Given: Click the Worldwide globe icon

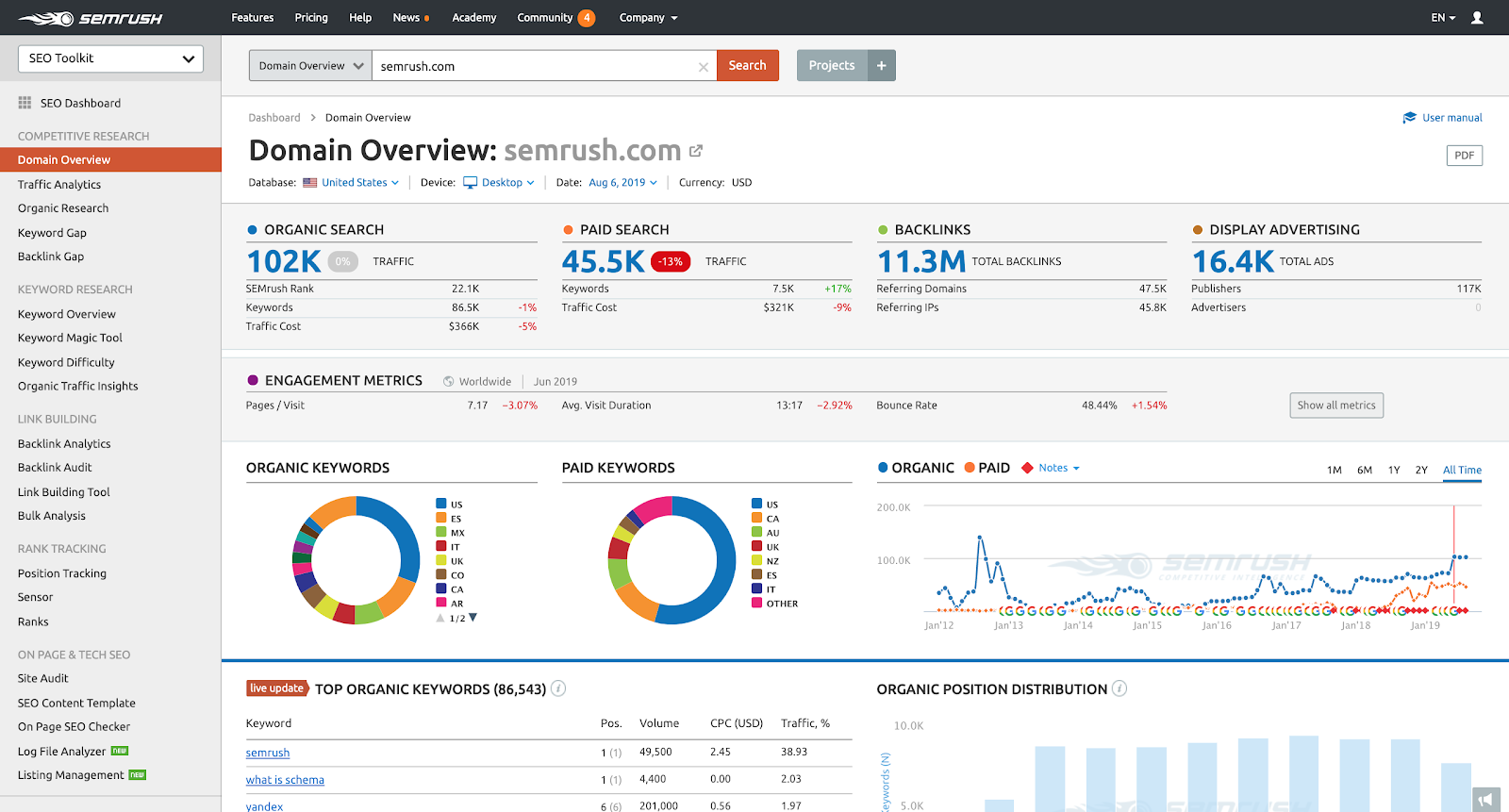Looking at the screenshot, I should click(449, 382).
